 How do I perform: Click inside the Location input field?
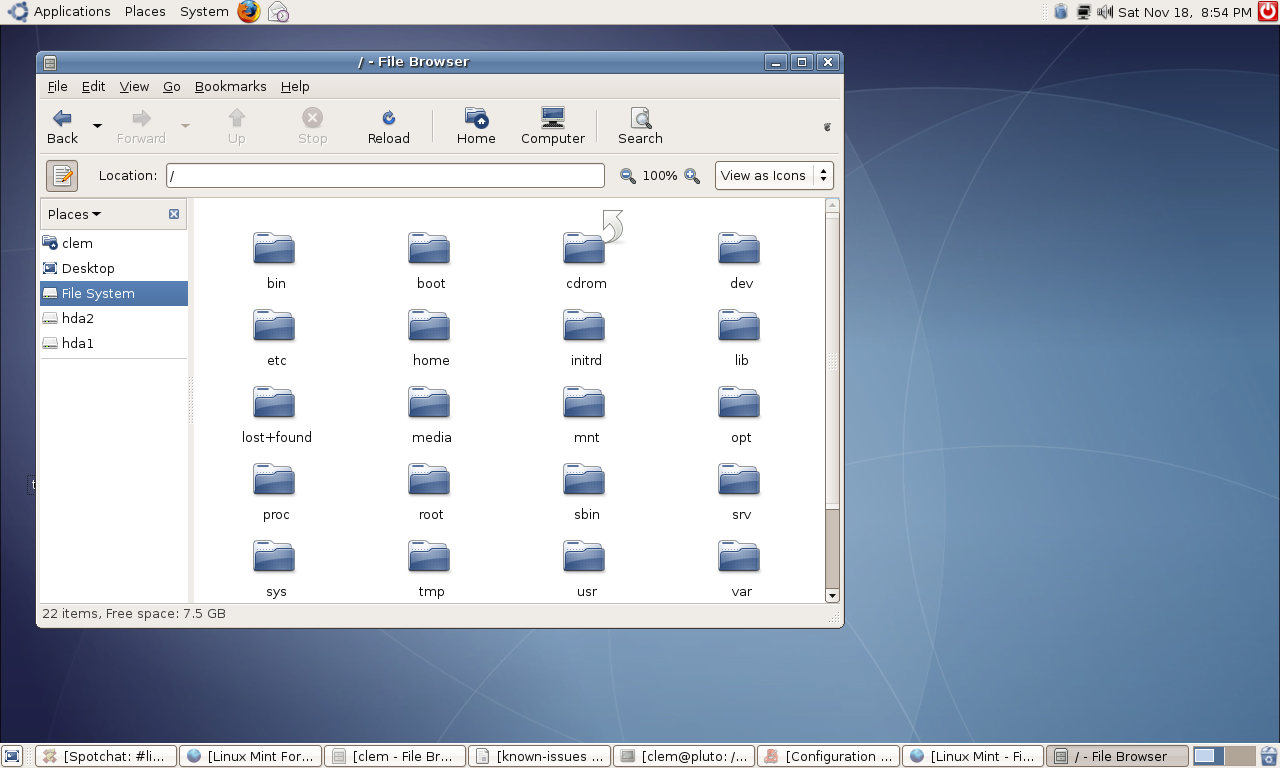click(385, 175)
